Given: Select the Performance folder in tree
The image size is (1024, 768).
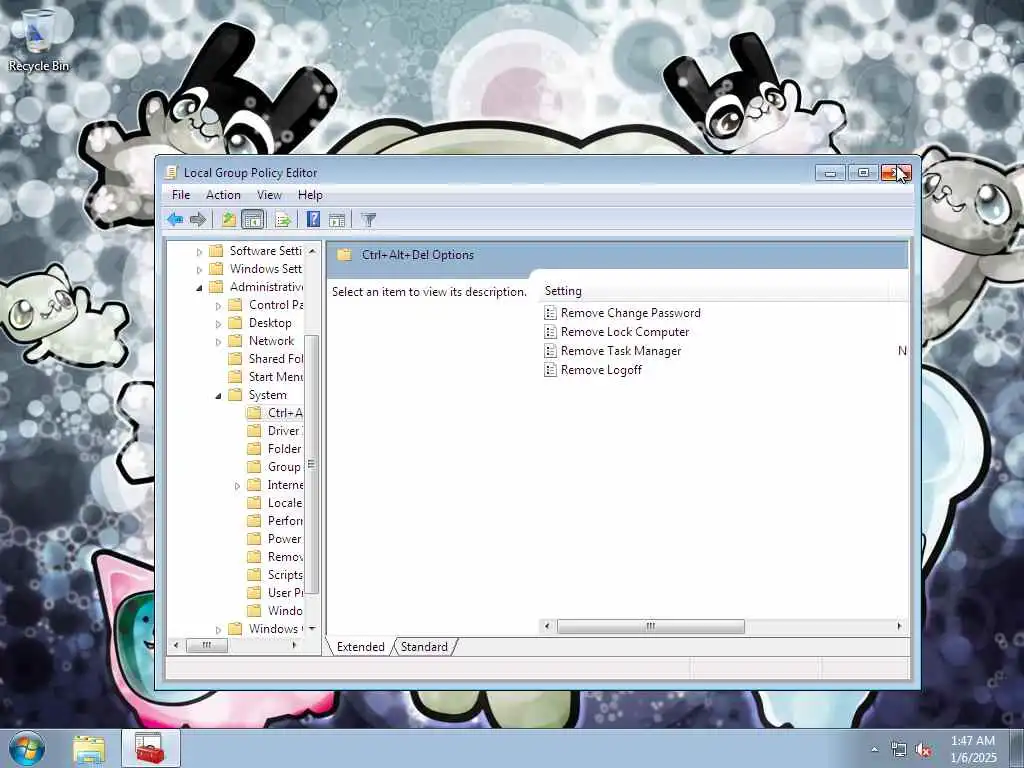Looking at the screenshot, I should (275, 520).
